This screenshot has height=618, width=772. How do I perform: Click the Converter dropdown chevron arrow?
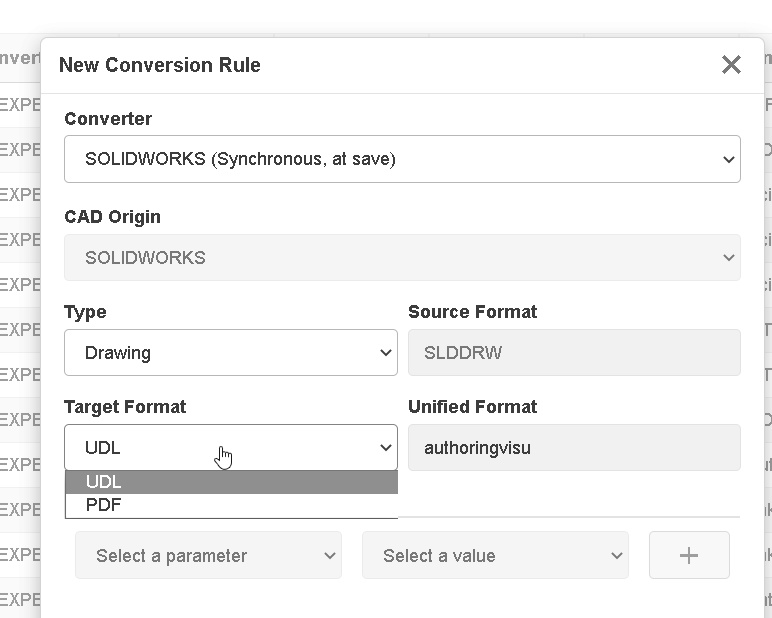coord(727,159)
